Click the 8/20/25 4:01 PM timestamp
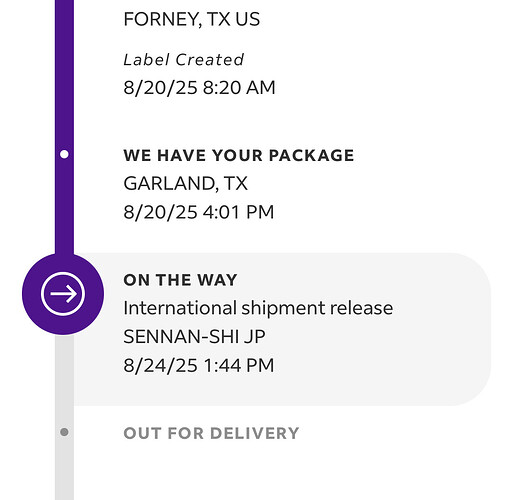513x500 pixels. [x=199, y=212]
